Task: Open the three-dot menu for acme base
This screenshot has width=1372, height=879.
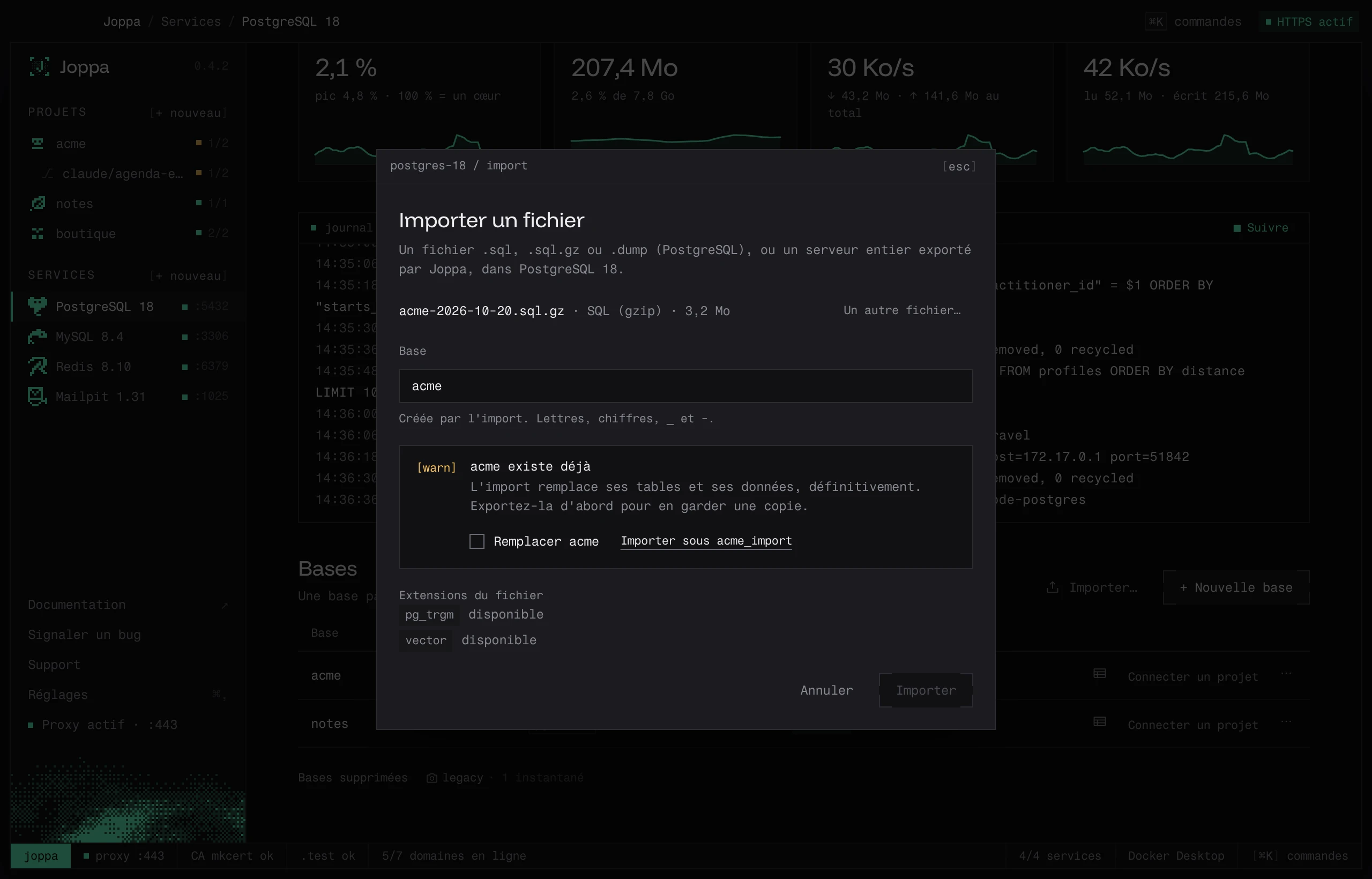Action: [x=1286, y=674]
